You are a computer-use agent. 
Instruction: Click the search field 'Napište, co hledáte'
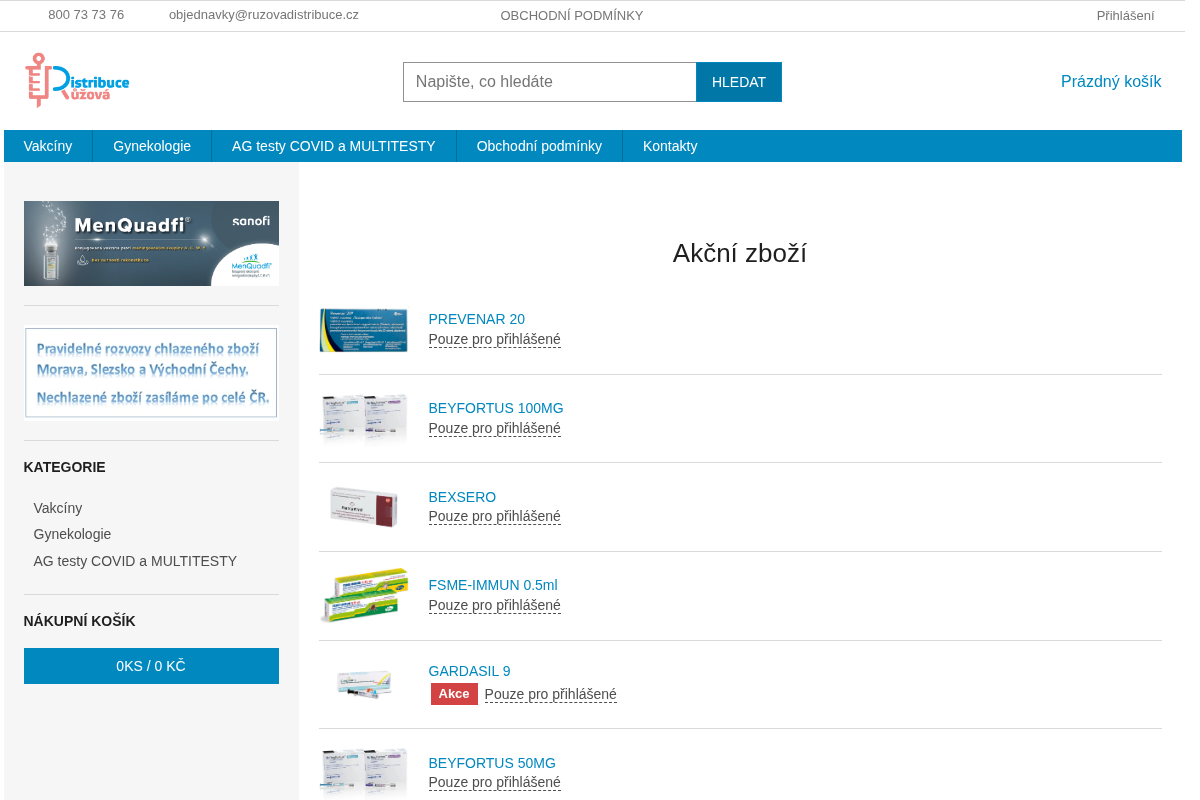point(549,82)
